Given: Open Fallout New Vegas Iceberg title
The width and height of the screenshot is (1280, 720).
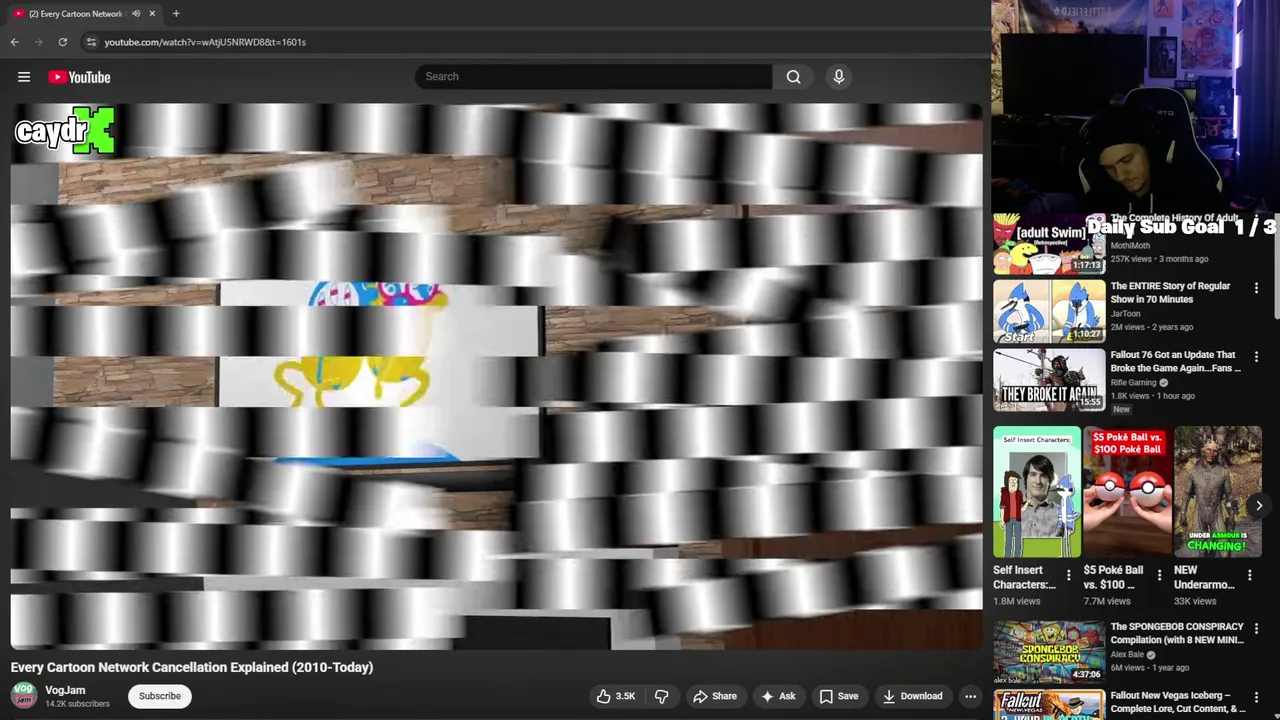Looking at the screenshot, I should pos(1177,702).
